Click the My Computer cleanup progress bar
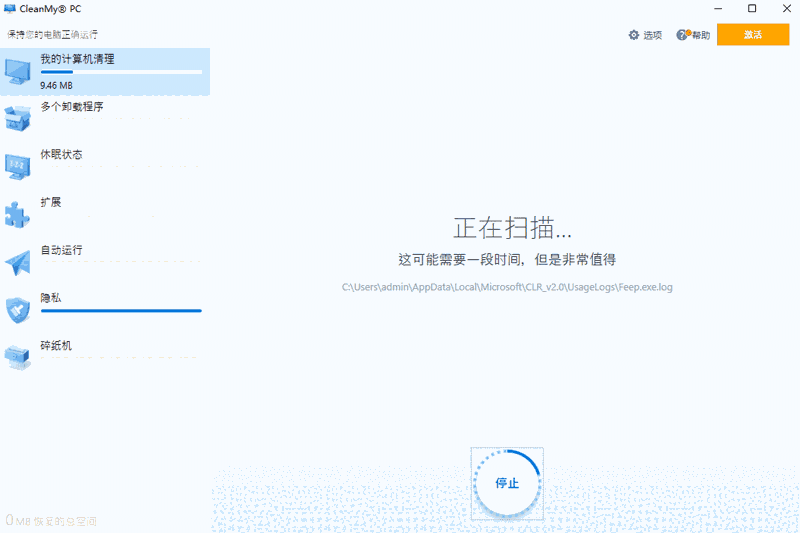The width and height of the screenshot is (800, 533). [121, 72]
